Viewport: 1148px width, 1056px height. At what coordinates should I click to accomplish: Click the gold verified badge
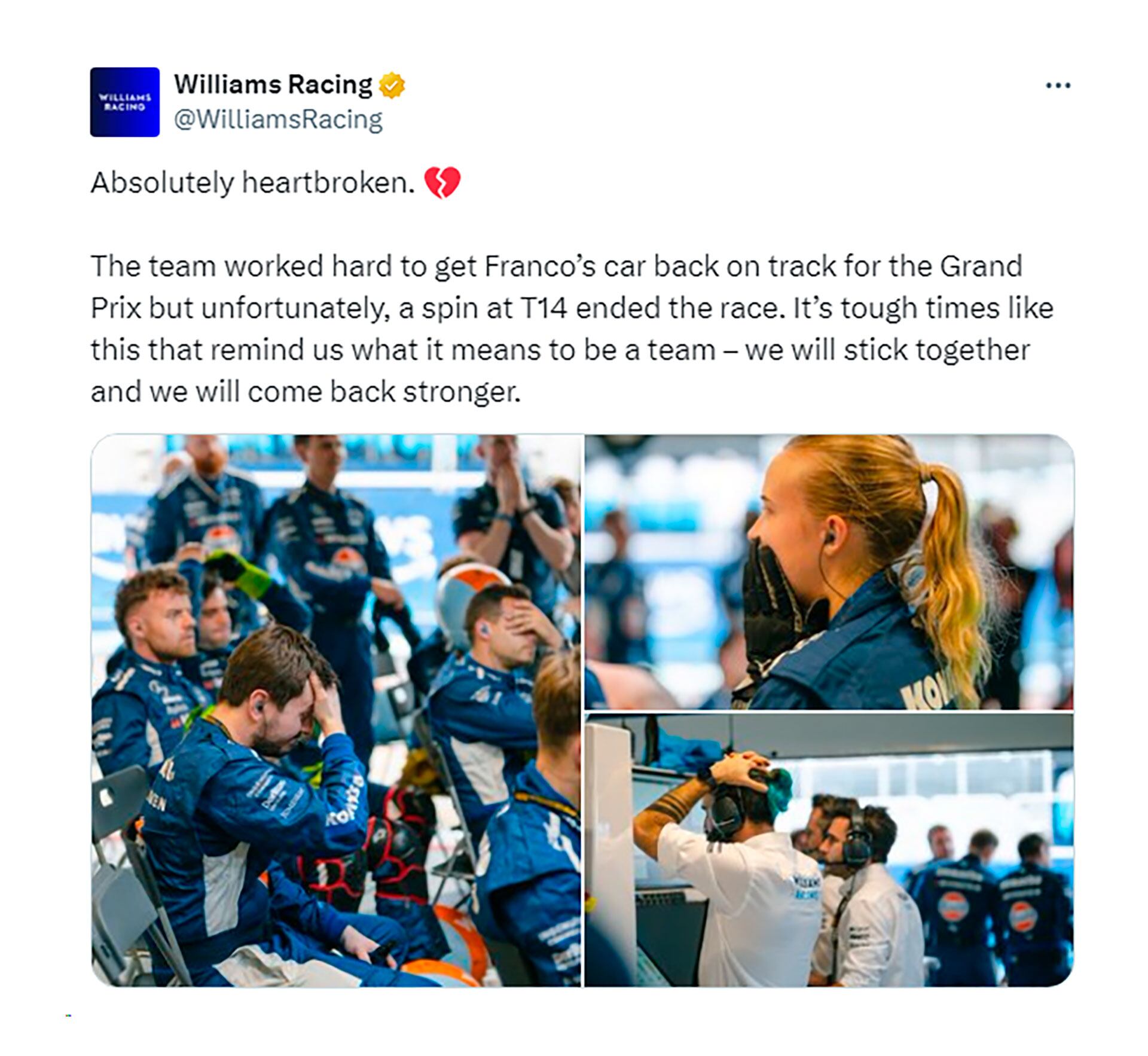[391, 85]
